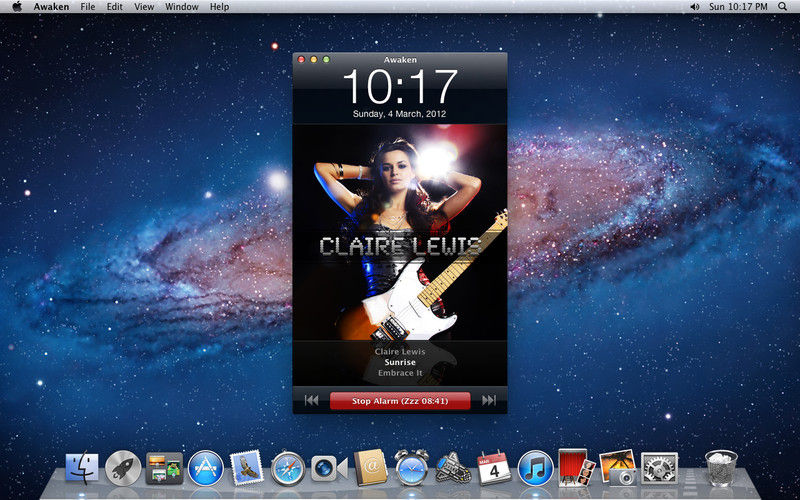Open Mail stamp icon in Dock
Screen dimensions: 800x500
(247, 467)
